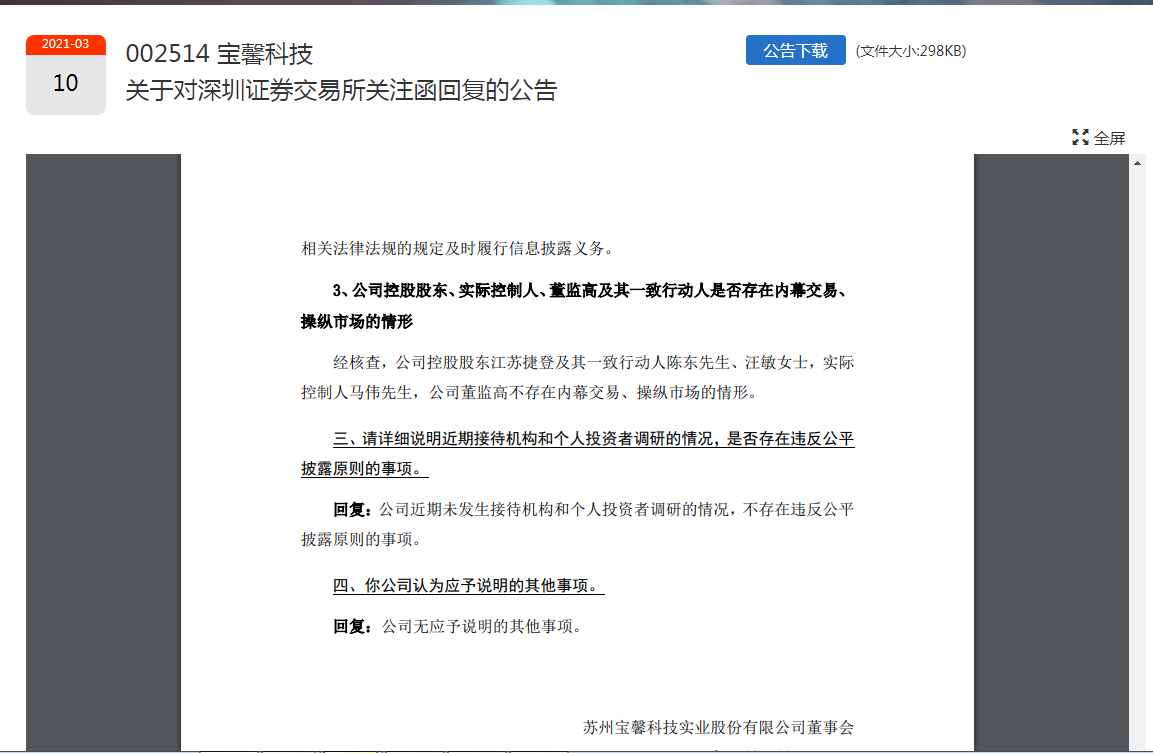
Task: Click the announcement title 关于对深圳证券交易所关注函回复的公告
Action: click(x=341, y=91)
